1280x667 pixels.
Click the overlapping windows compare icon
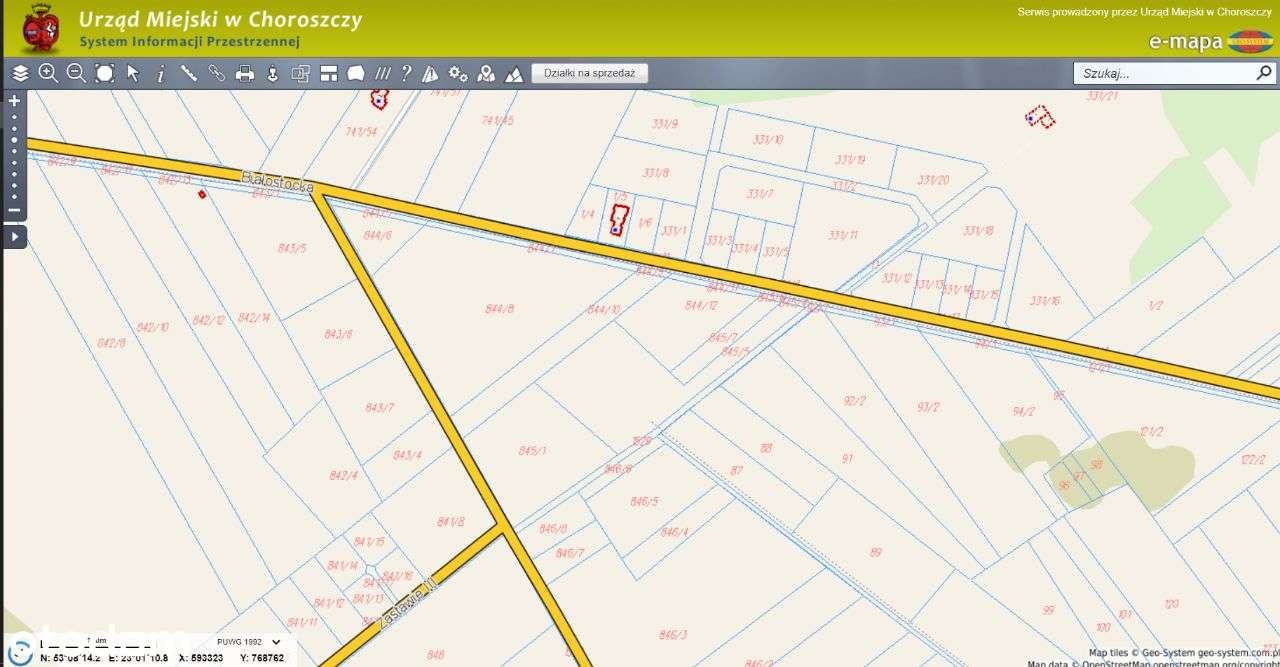300,73
